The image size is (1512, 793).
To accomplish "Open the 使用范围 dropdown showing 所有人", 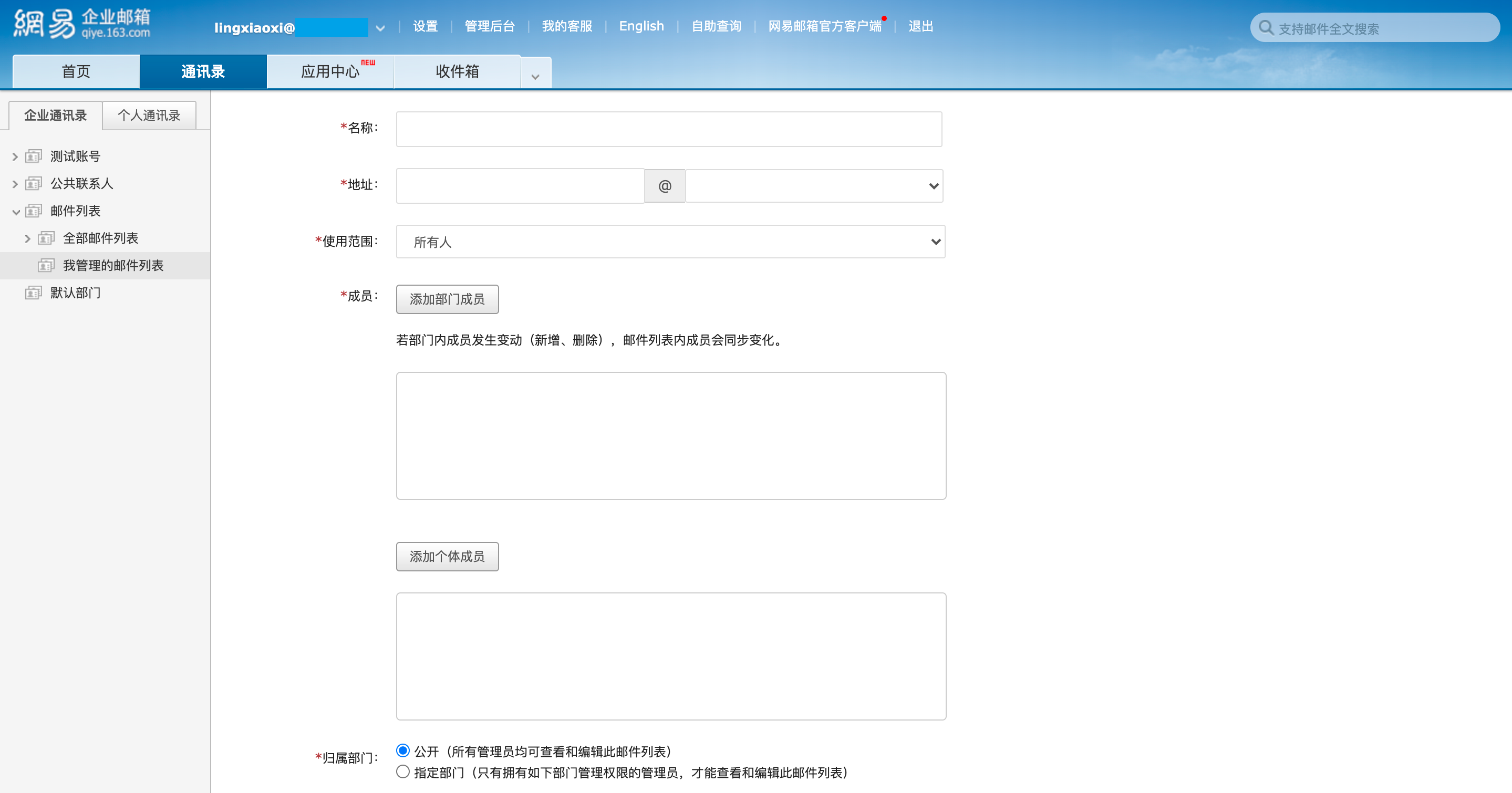I will [x=670, y=242].
